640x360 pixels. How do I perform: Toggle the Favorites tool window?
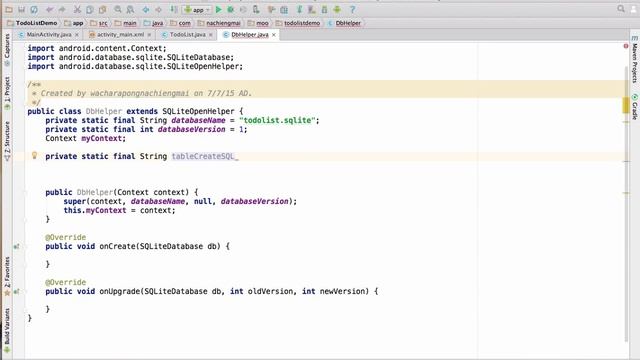click(x=7, y=276)
